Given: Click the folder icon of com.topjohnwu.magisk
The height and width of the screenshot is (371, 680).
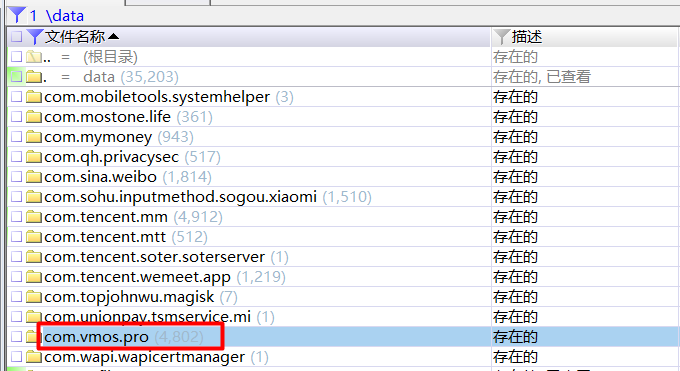Looking at the screenshot, I should (33, 296).
